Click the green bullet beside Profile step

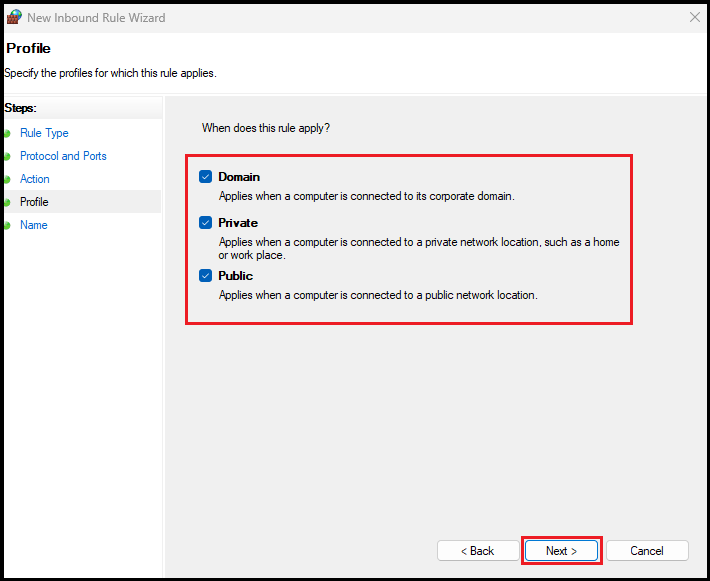pyautogui.click(x=7, y=202)
